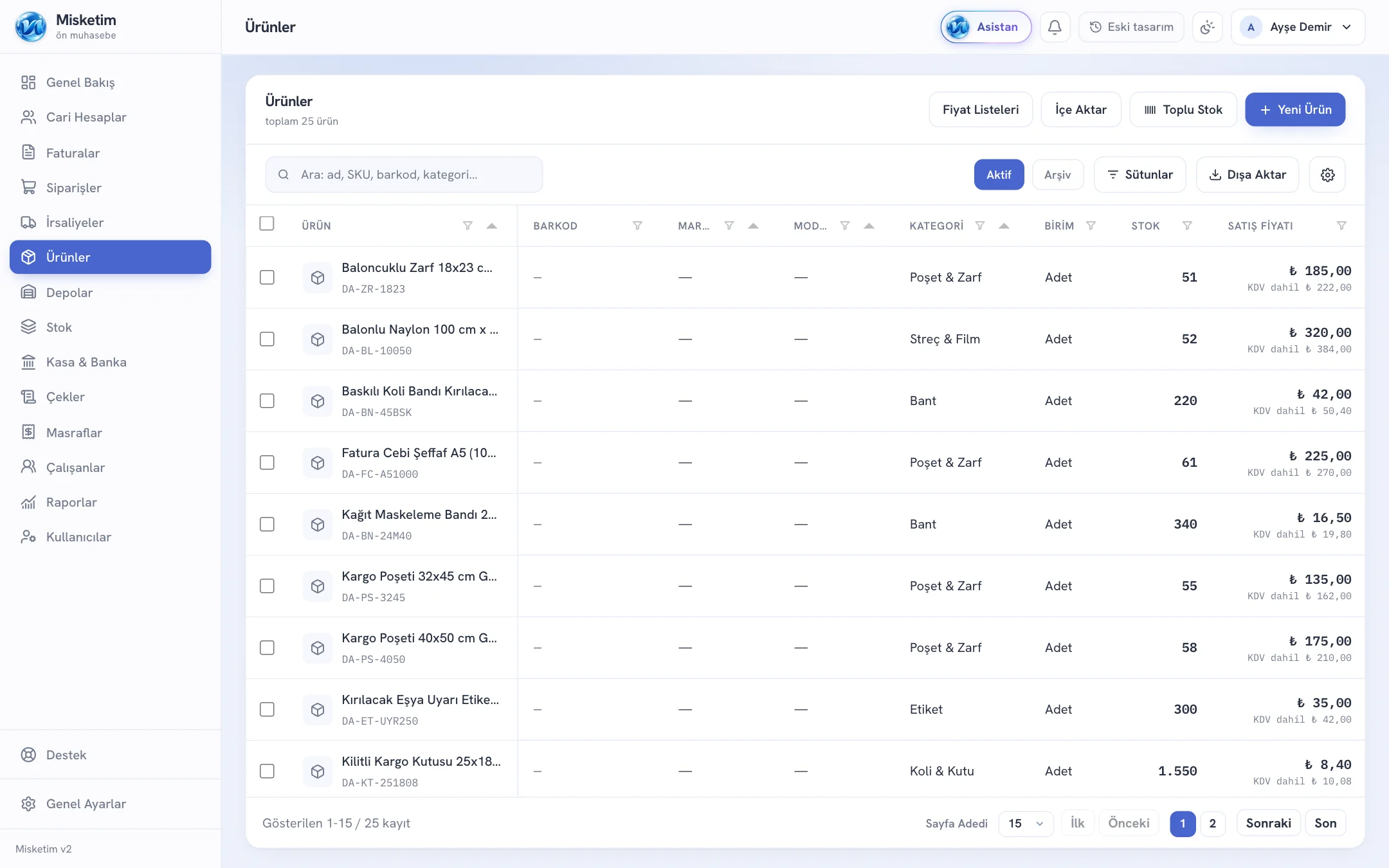Toggle the dark mode theme icon
Viewport: 1389px width, 868px height.
[1207, 27]
